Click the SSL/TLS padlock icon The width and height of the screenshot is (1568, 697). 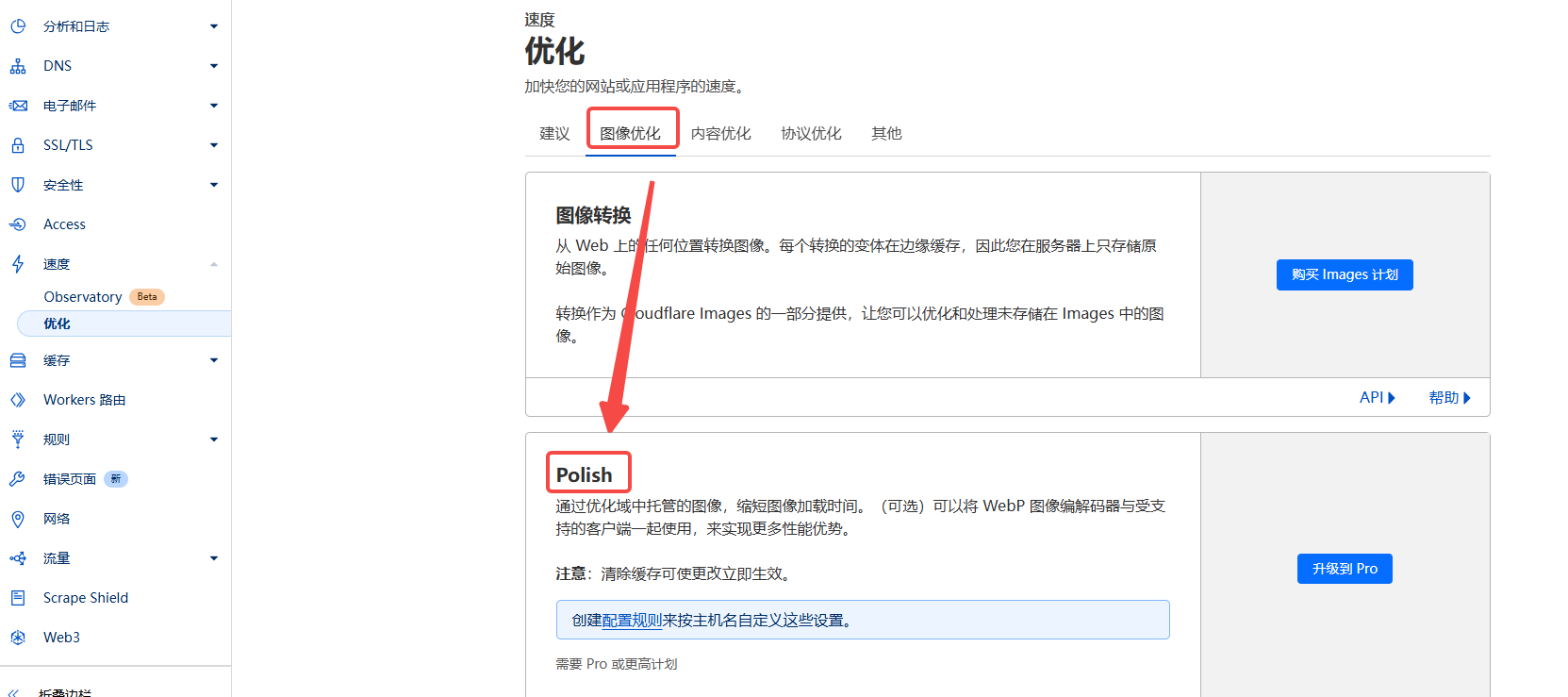click(18, 145)
